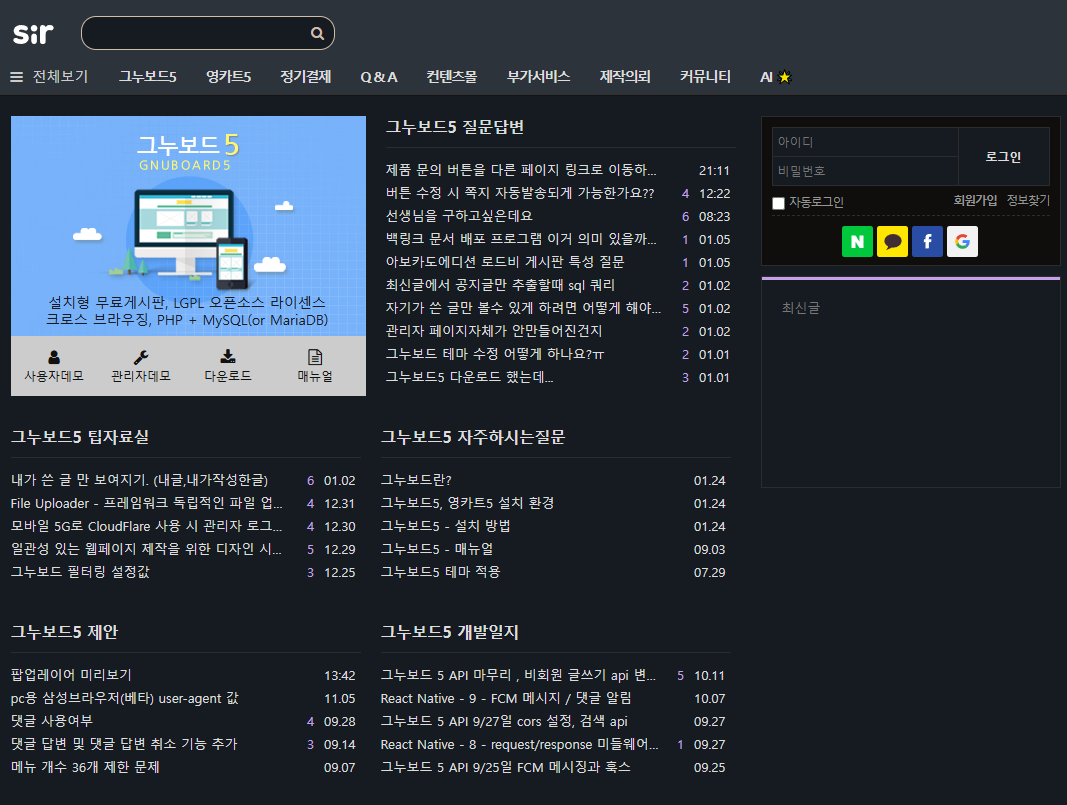Log in with Naver icon

857,241
